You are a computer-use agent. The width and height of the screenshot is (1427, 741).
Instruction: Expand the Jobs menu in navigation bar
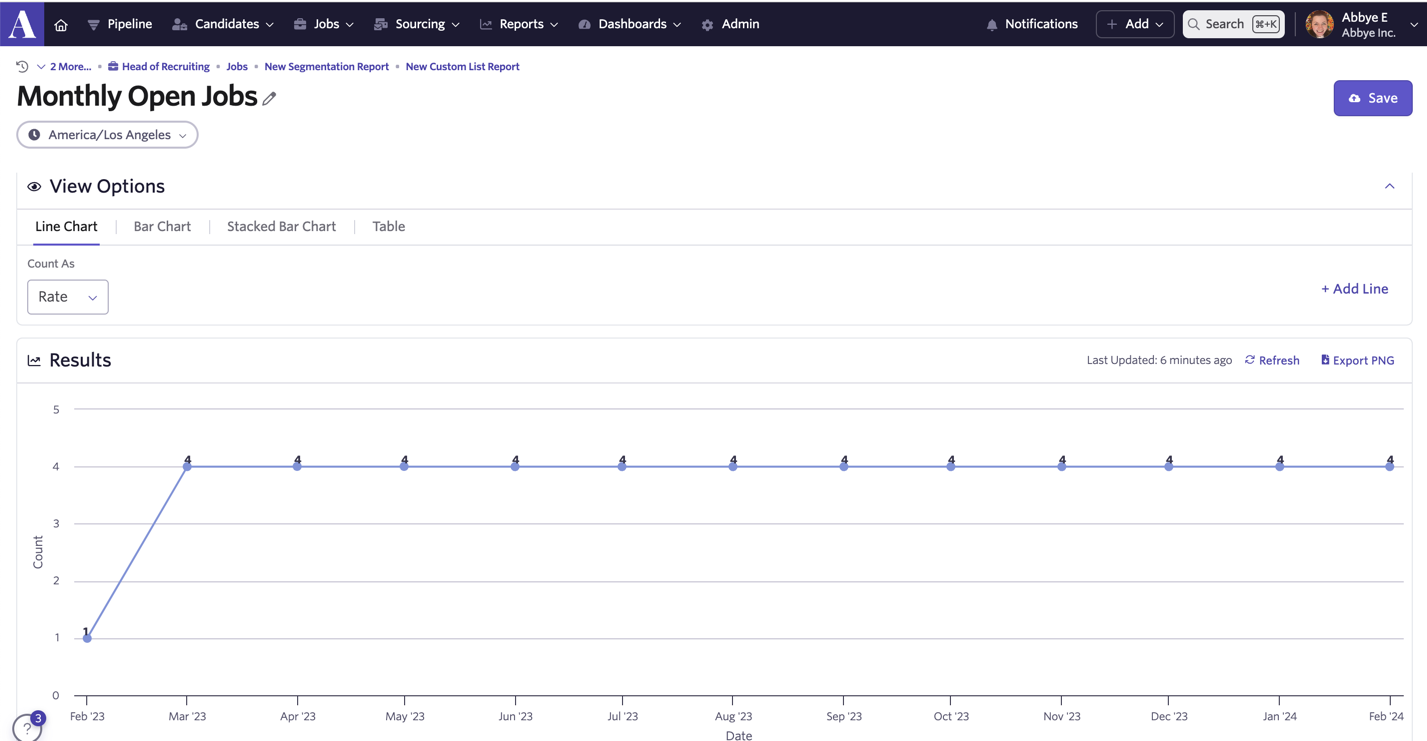324,24
